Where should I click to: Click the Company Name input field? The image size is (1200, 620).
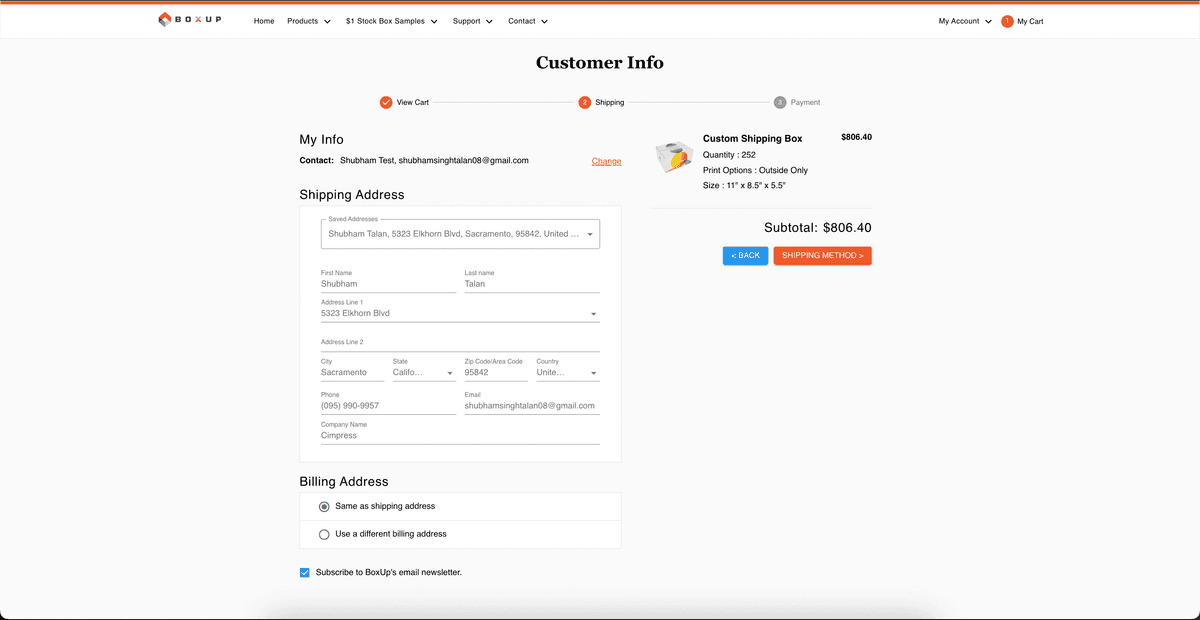460,436
